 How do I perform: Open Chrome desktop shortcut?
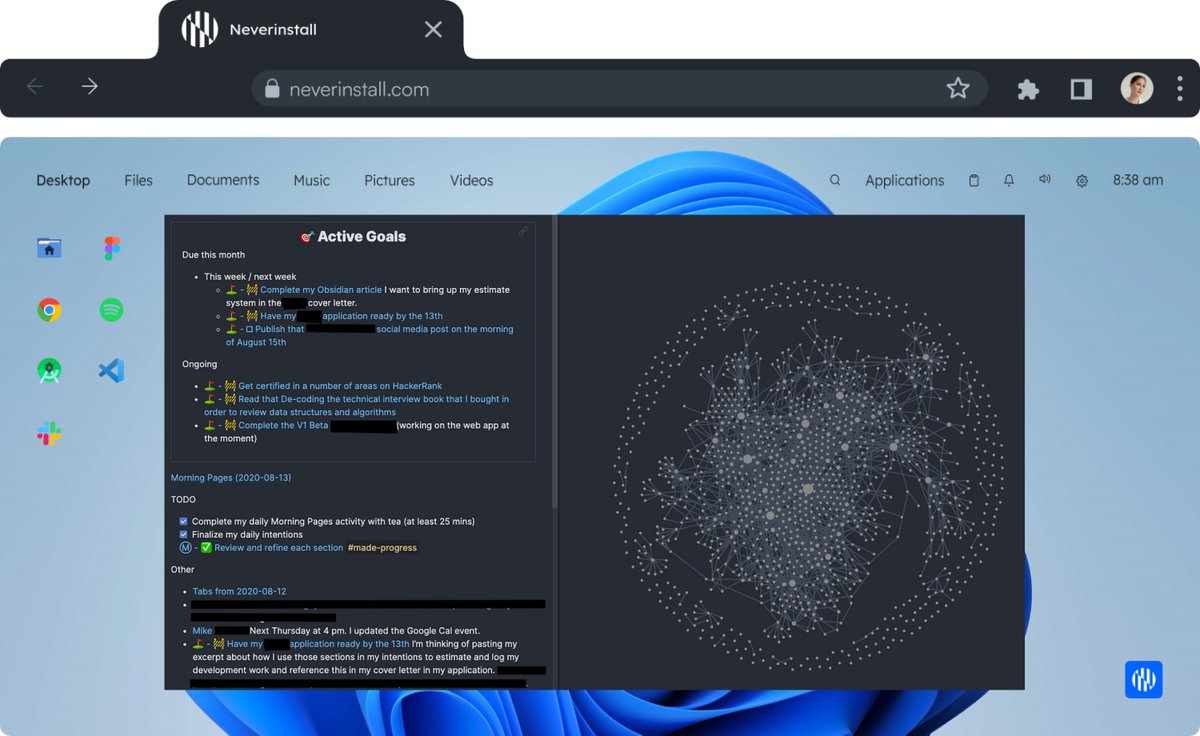tap(49, 310)
